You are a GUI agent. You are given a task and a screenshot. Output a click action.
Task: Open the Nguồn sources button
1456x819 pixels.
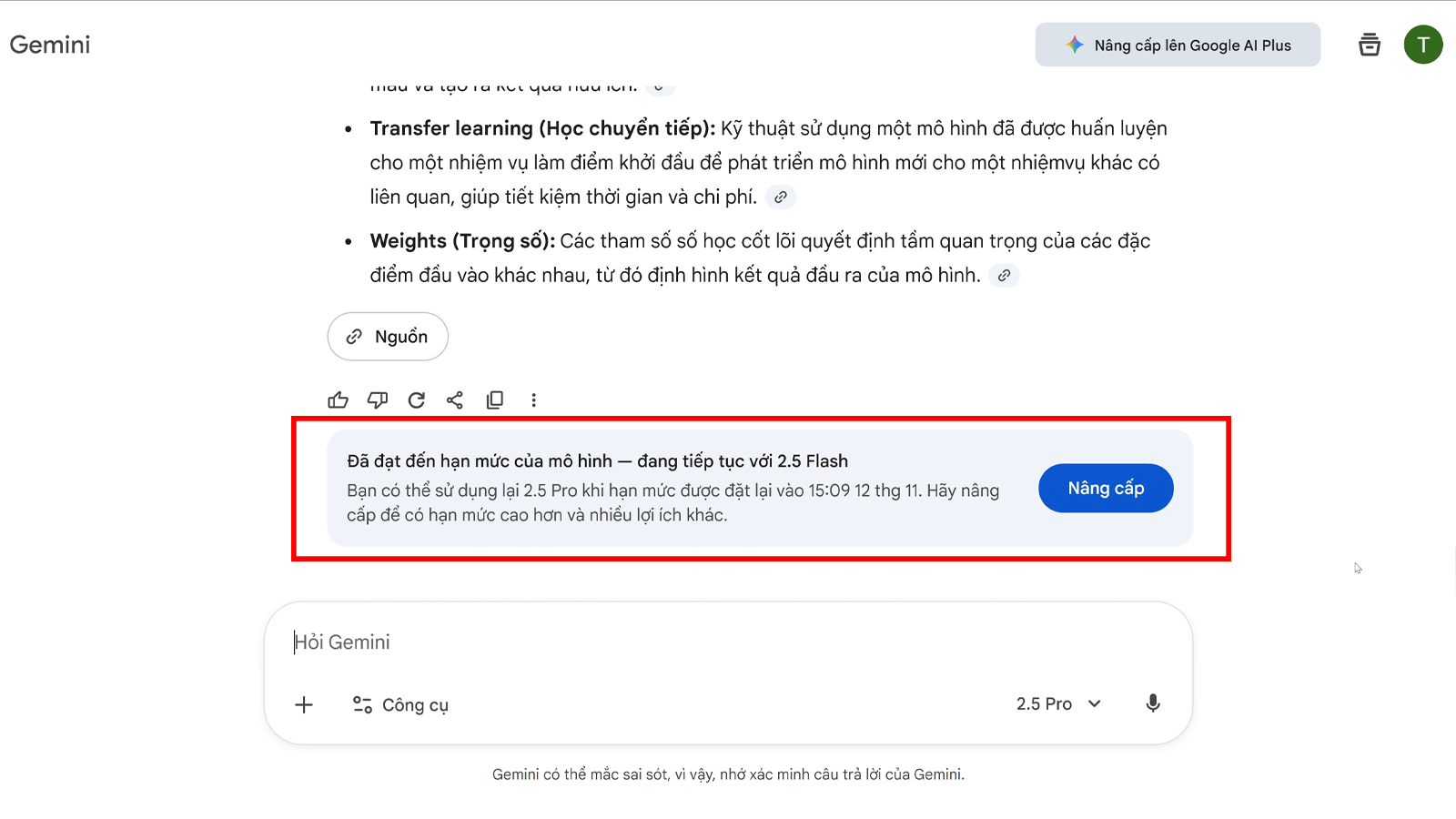pos(388,337)
